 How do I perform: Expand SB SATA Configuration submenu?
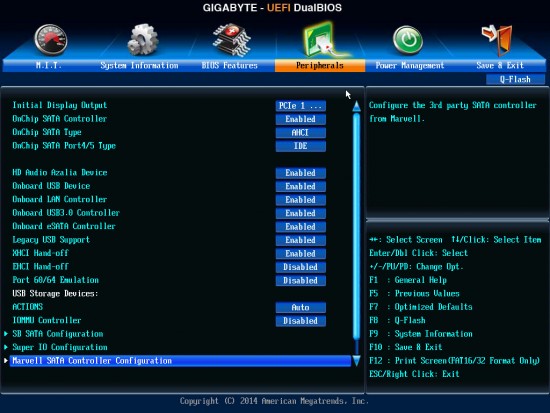[x=58, y=334]
